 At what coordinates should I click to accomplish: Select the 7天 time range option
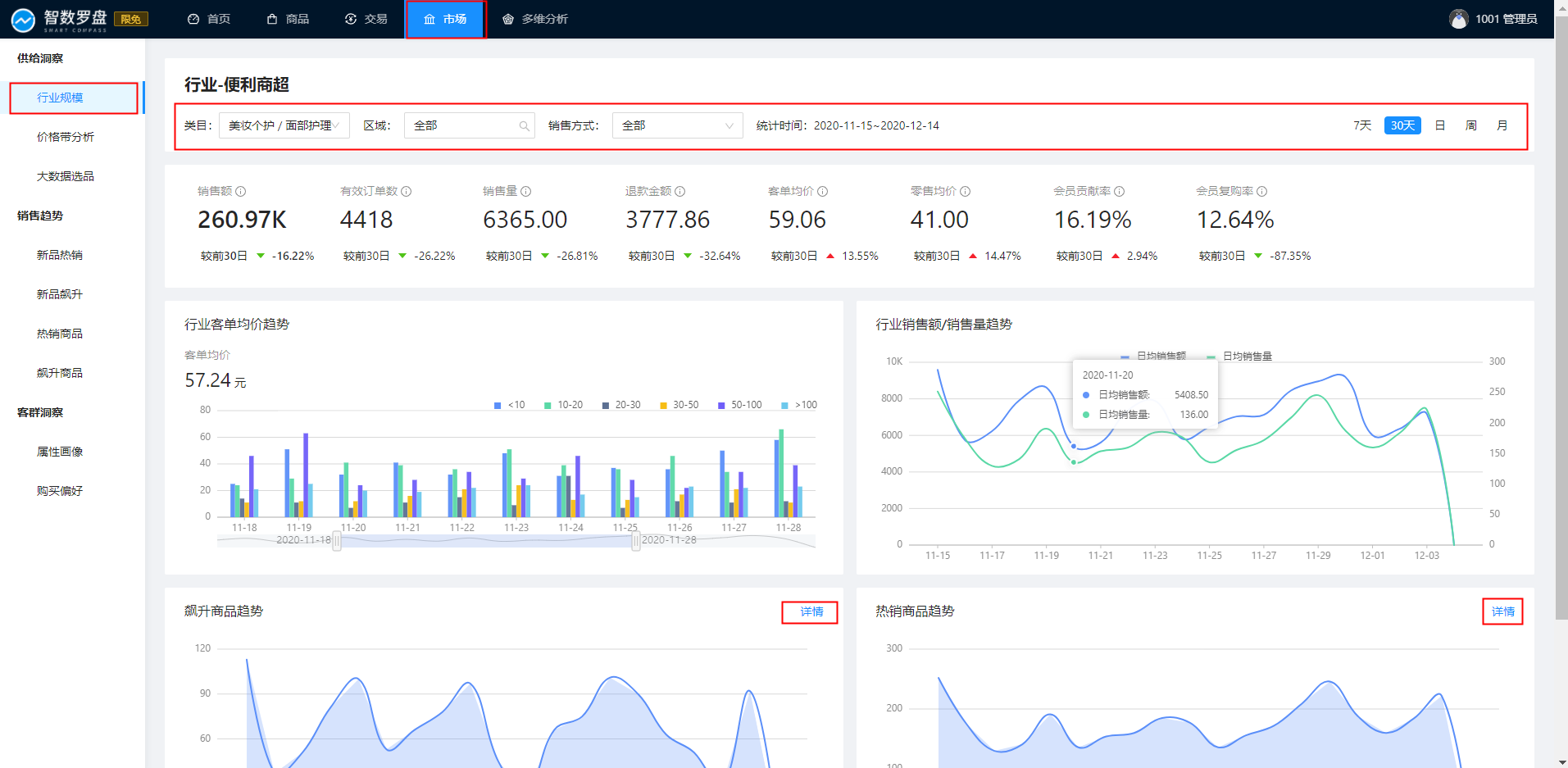tap(1362, 125)
